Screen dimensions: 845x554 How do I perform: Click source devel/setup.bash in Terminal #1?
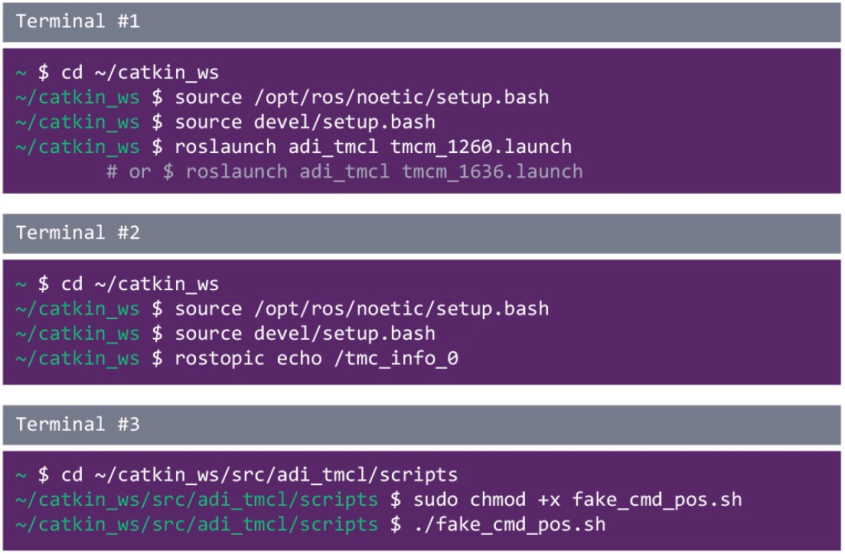coord(305,122)
